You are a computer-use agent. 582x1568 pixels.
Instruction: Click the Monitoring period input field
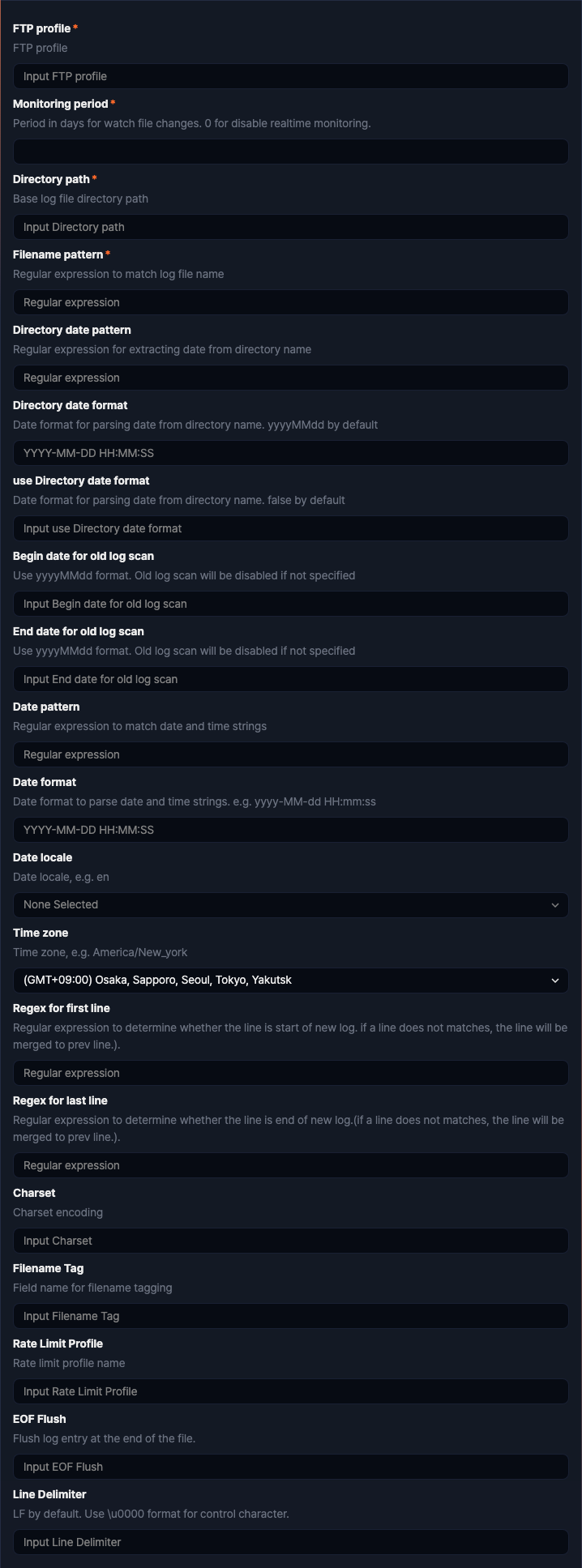tap(291, 152)
